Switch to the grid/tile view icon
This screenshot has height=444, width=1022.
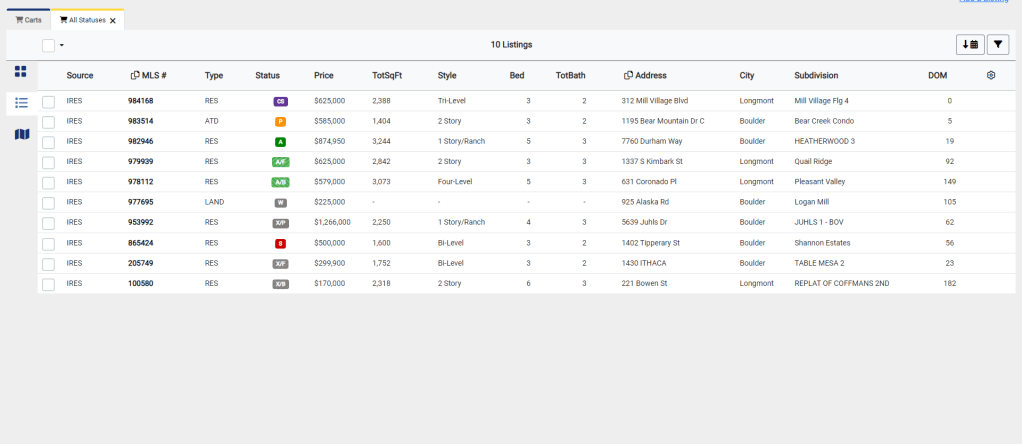(x=21, y=71)
